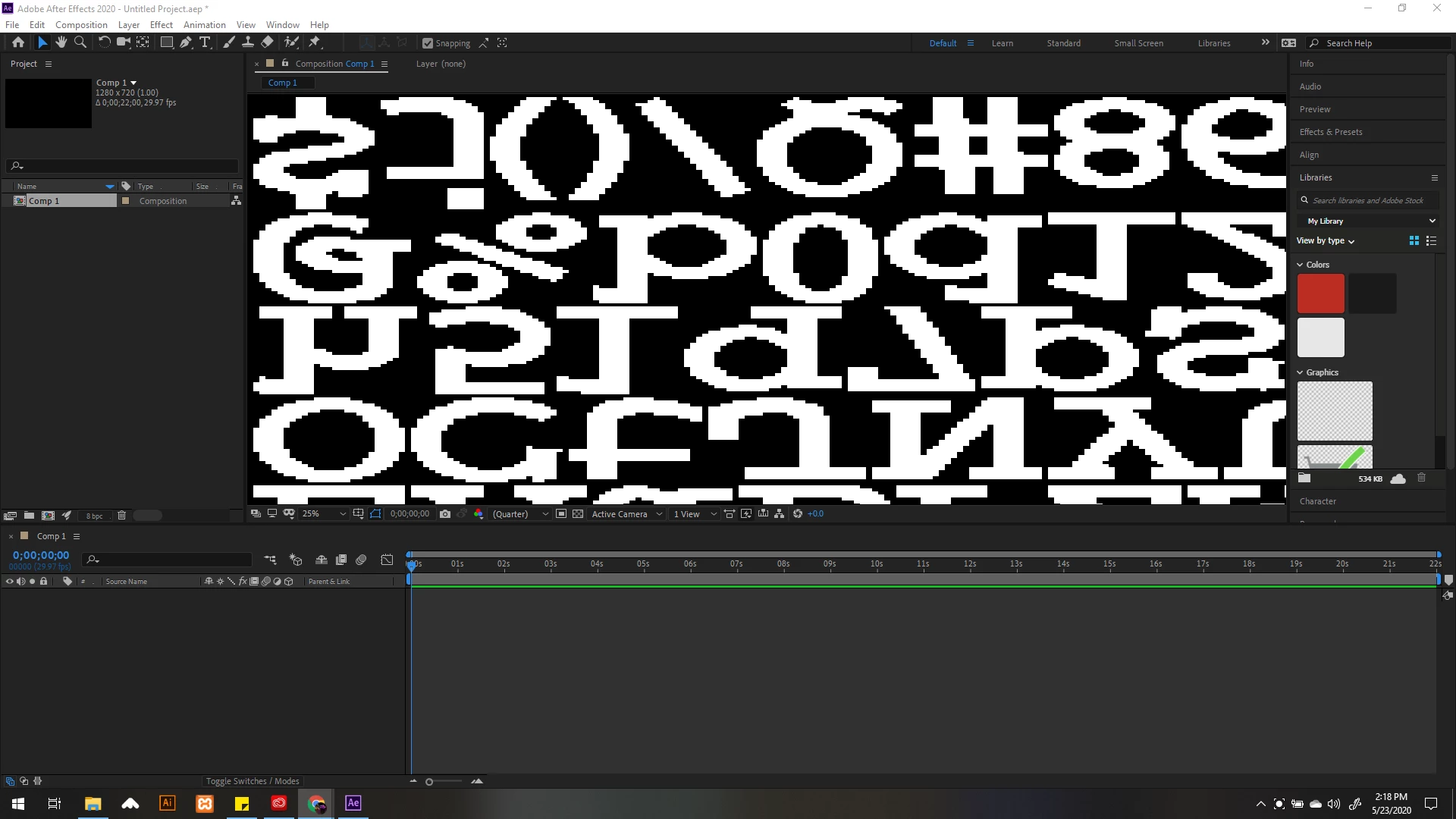1456x819 pixels.
Task: Toggle the Snapping checkbox
Action: (428, 43)
